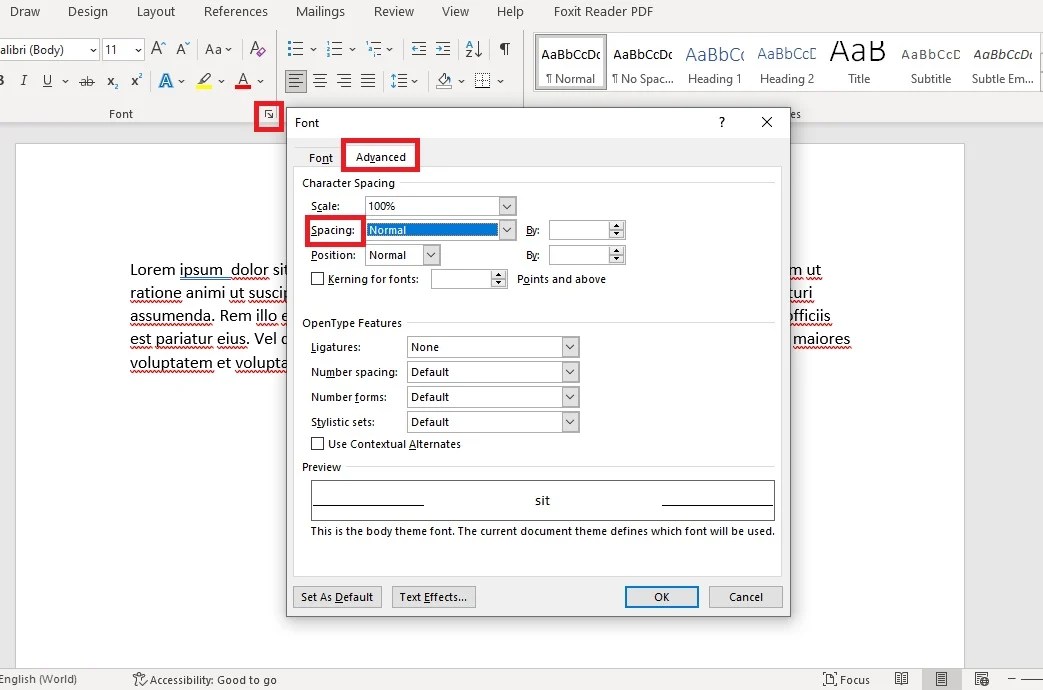Select the subscript icon
This screenshot has height=690, width=1043.
(112, 82)
